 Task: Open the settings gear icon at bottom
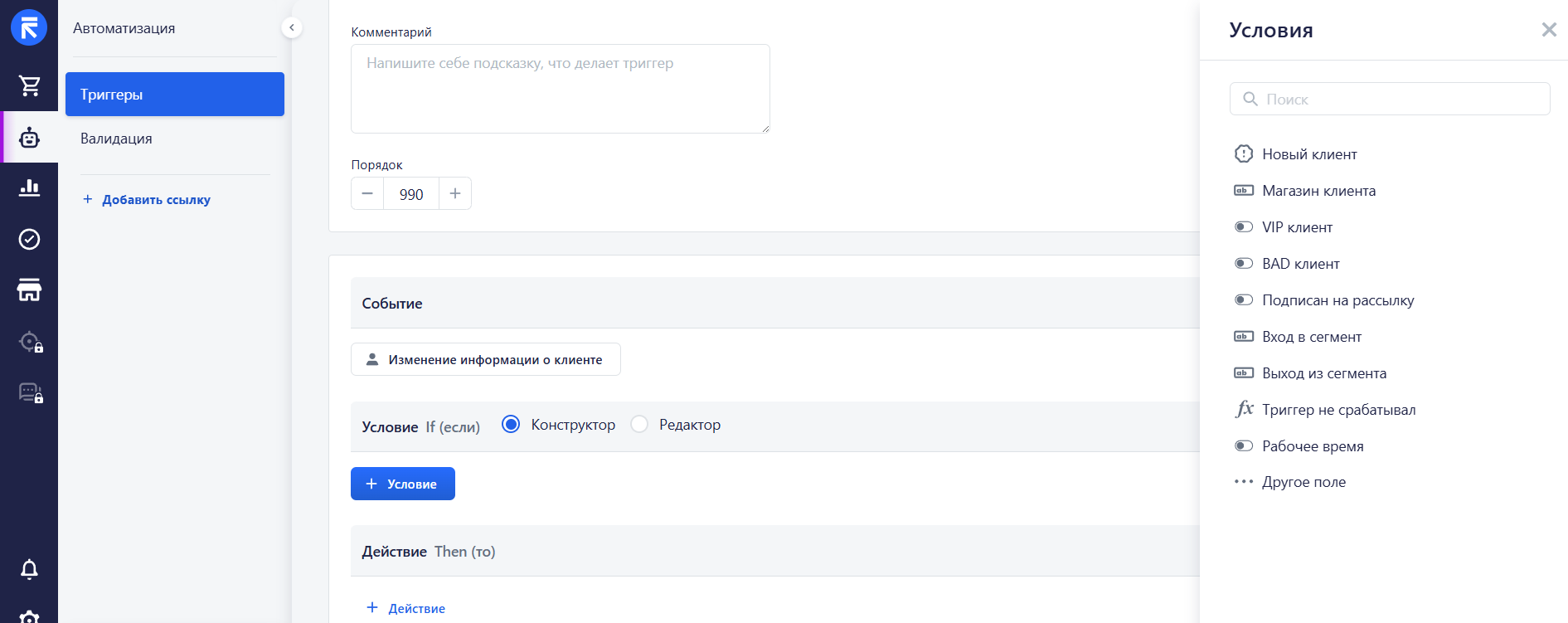coord(29,617)
